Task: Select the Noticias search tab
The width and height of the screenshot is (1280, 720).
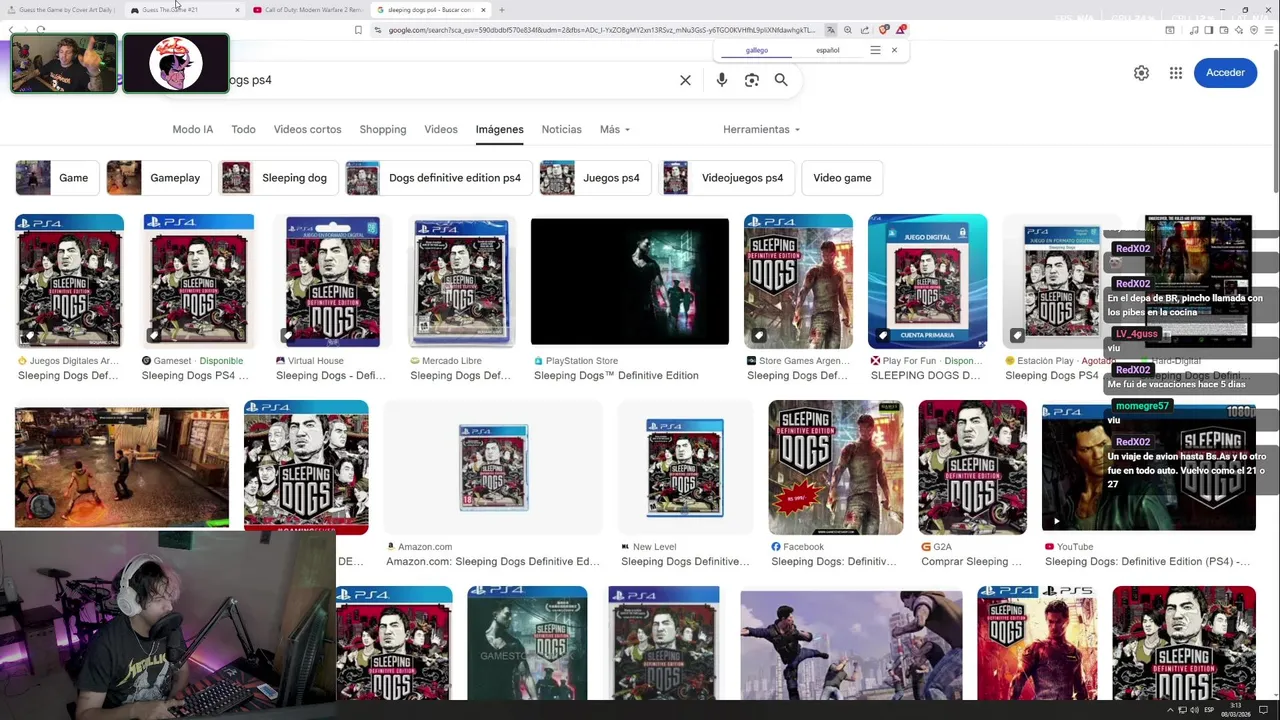Action: click(x=561, y=129)
